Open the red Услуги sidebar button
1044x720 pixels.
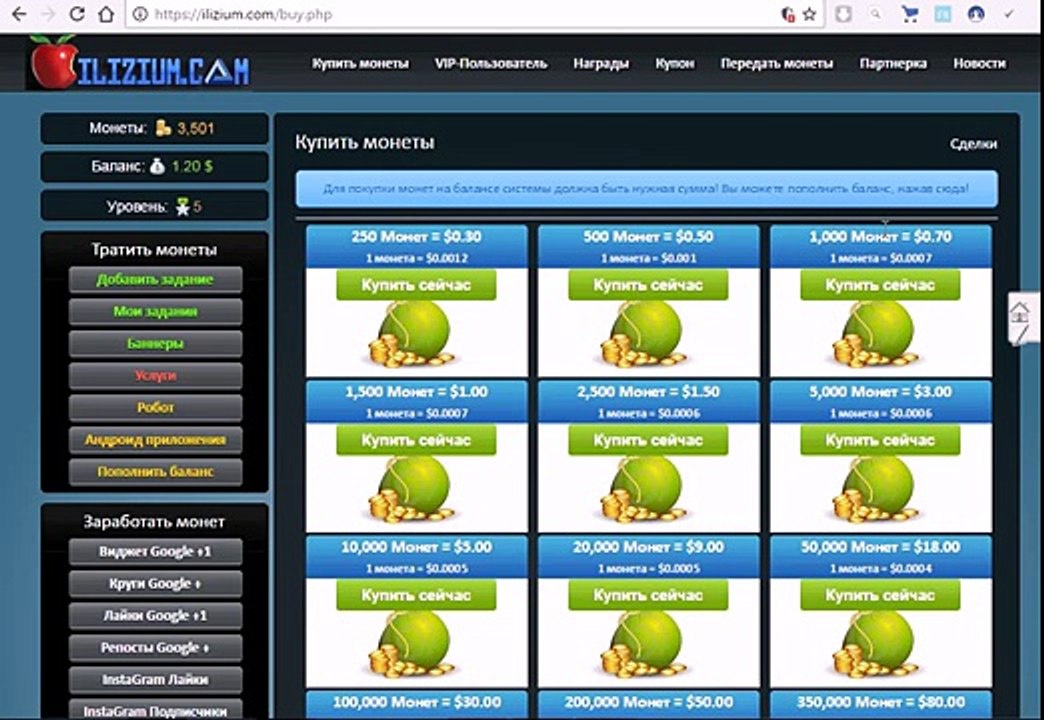point(155,376)
